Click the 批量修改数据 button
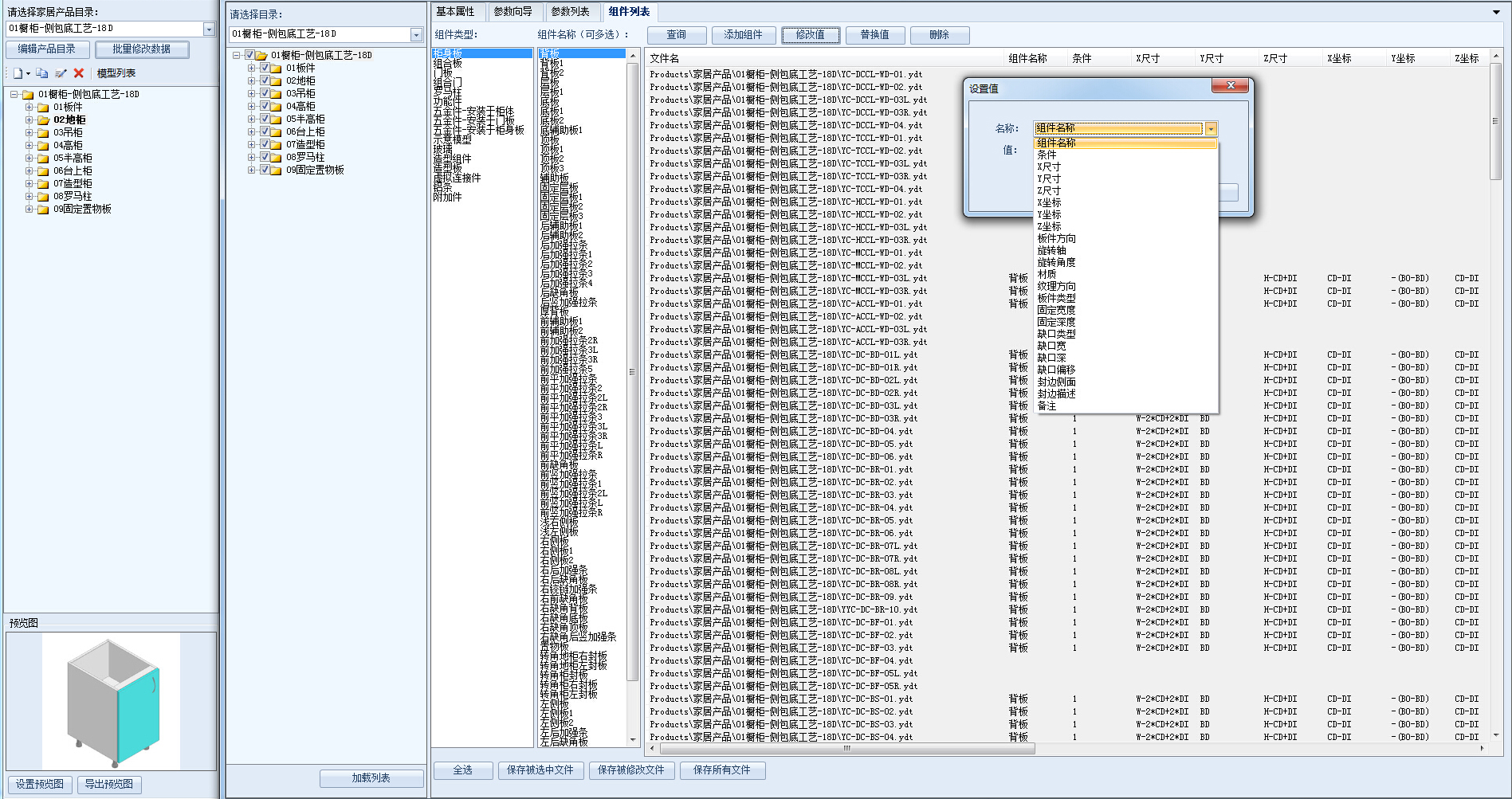 click(x=142, y=49)
